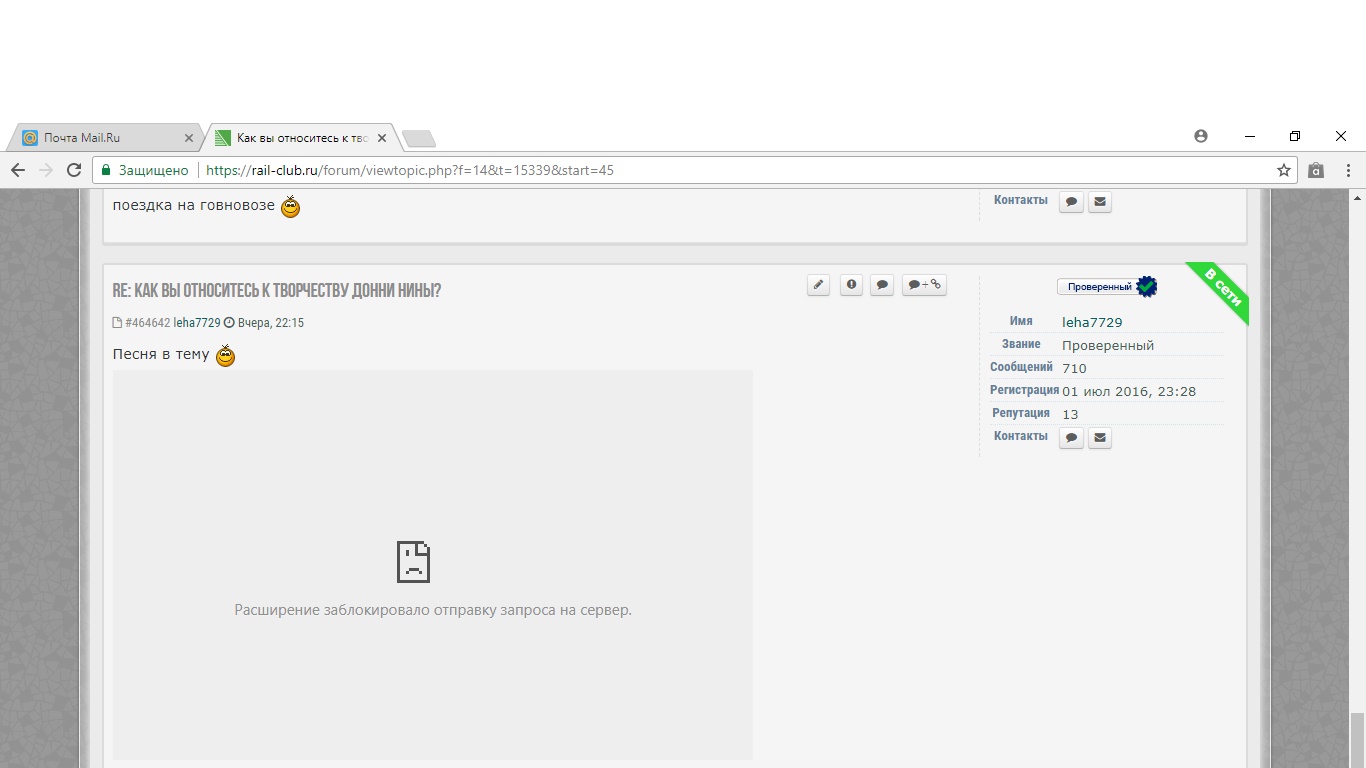
Task: Report the post with exclamation icon
Action: (x=851, y=285)
